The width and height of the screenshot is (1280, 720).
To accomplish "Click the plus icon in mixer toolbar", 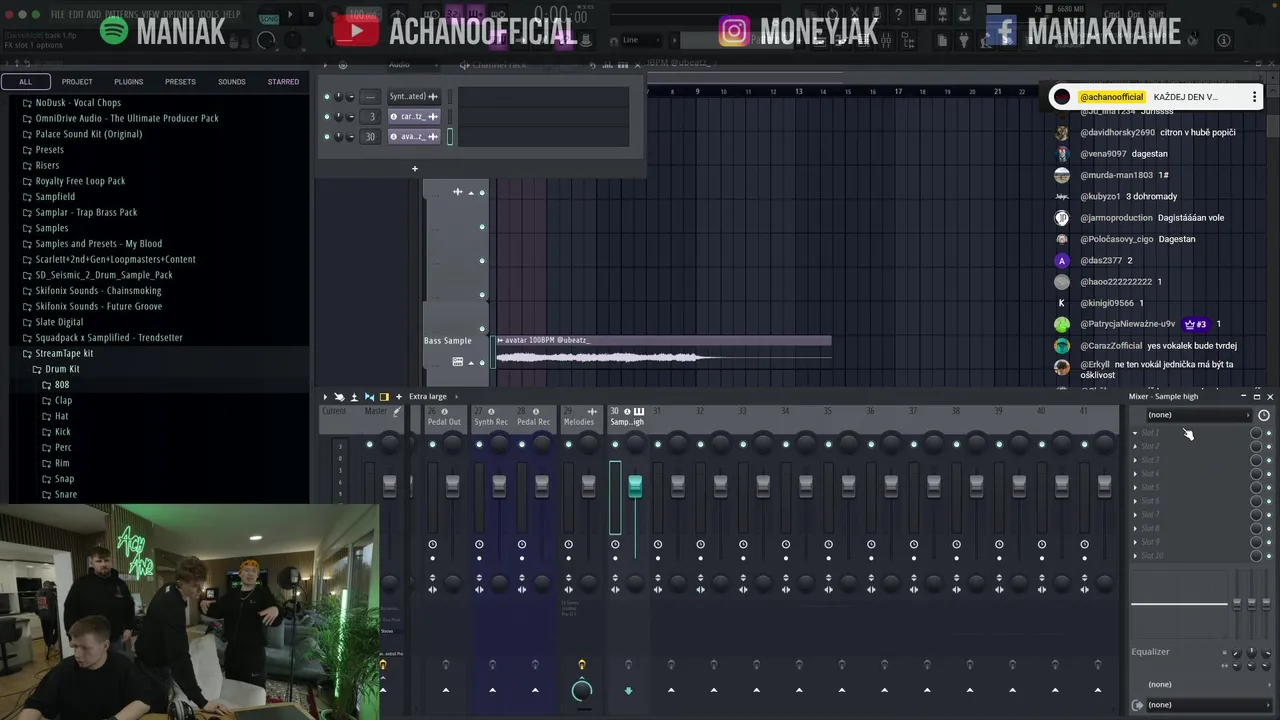I will [399, 397].
